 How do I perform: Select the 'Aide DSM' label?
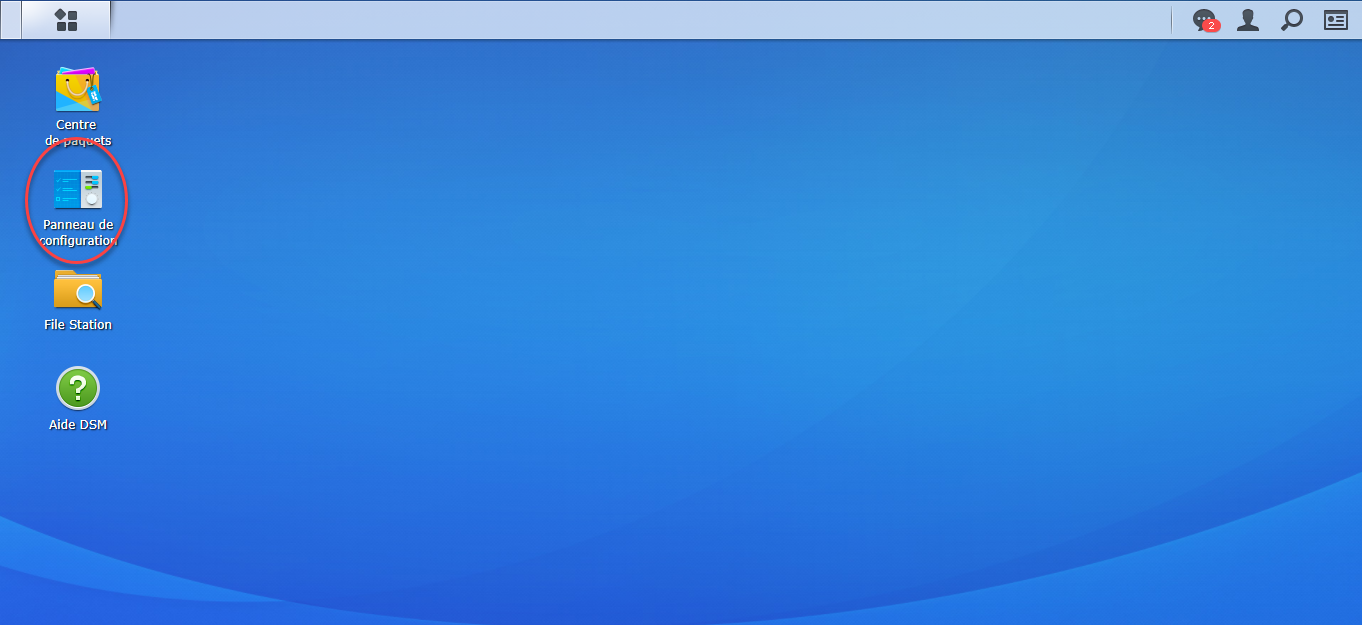78,424
